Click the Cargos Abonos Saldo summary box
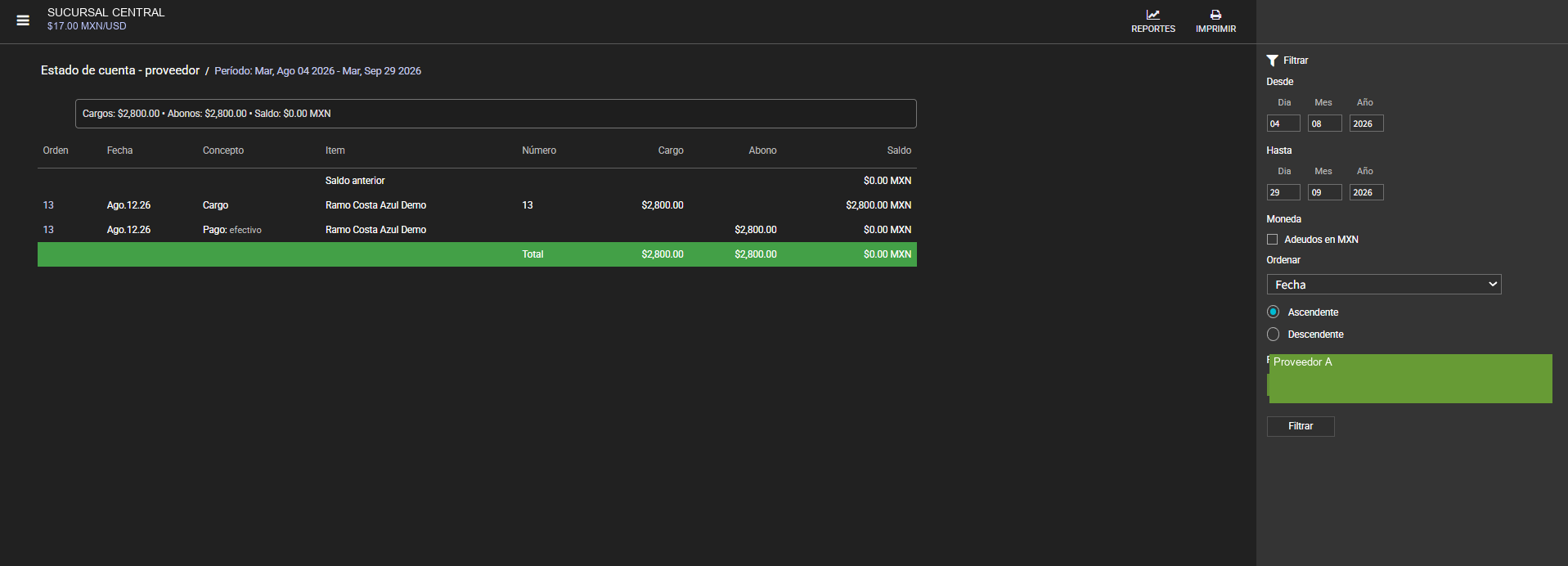Viewport: 1568px width, 566px height. point(496,114)
